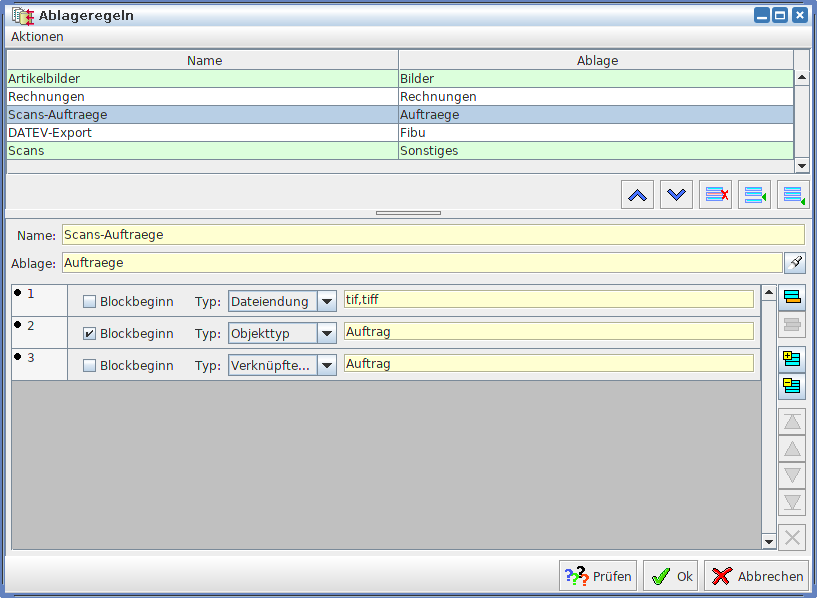This screenshot has height=598, width=817.
Task: Click the Name field containing Scans-Auftraege
Action: pyautogui.click(x=432, y=235)
